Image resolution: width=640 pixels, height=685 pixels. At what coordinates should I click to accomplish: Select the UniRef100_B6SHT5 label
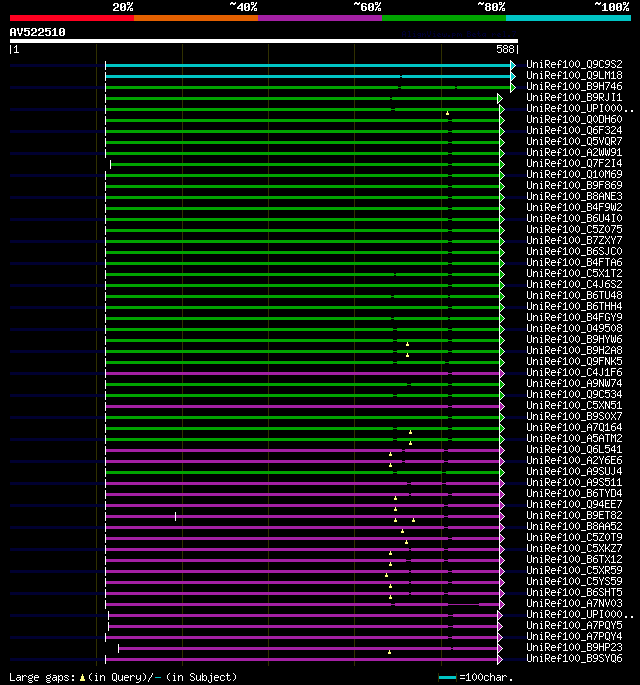[x=574, y=592]
